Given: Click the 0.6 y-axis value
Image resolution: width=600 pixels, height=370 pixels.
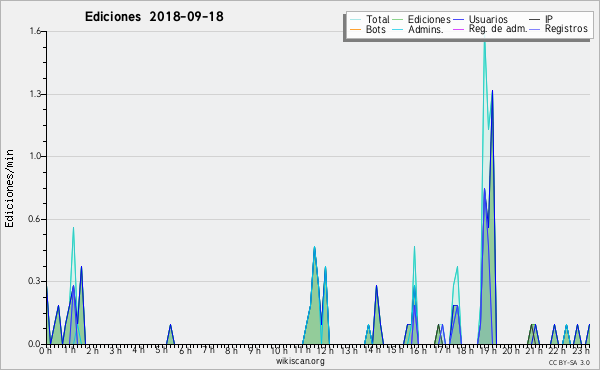Looking at the screenshot, I should tap(35, 219).
